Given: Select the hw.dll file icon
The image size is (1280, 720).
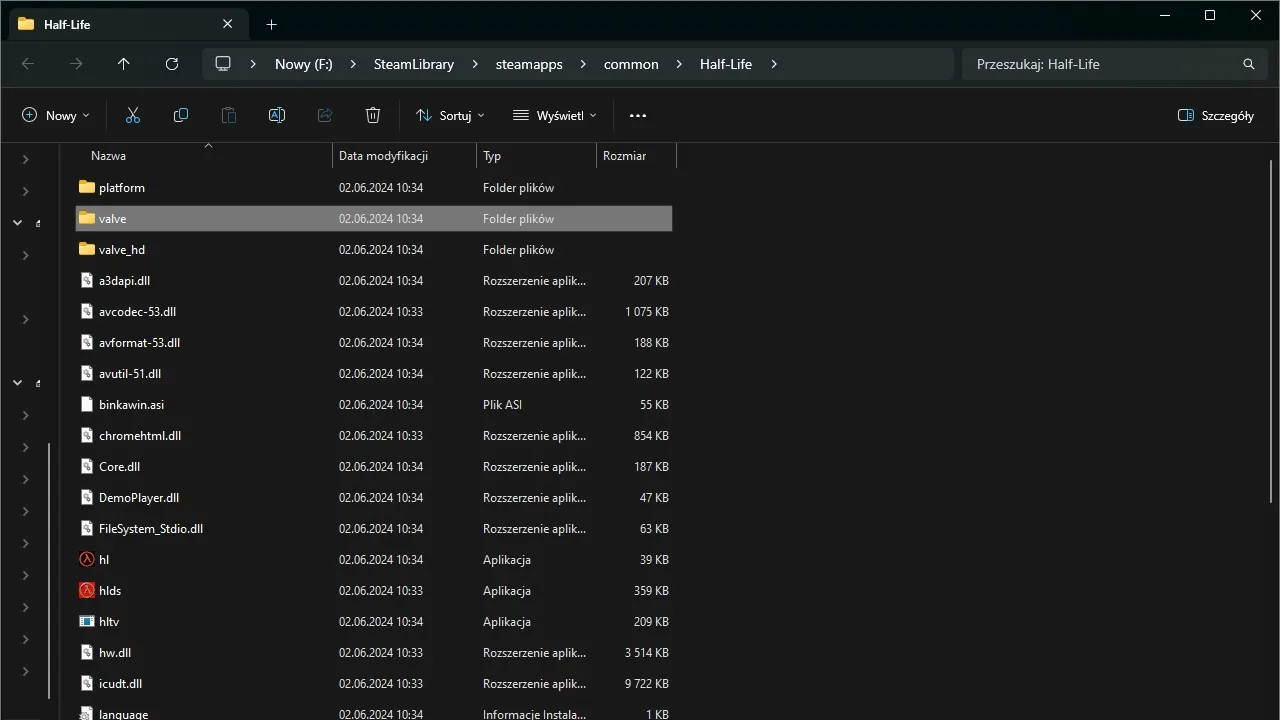Looking at the screenshot, I should pos(87,653).
